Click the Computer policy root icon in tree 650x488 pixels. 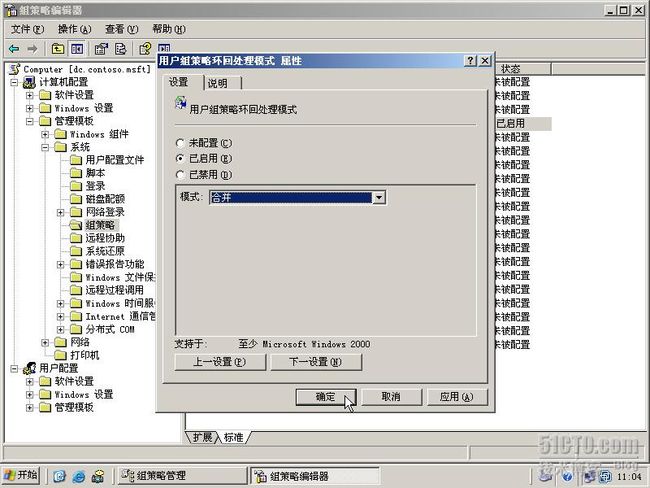pos(15,69)
